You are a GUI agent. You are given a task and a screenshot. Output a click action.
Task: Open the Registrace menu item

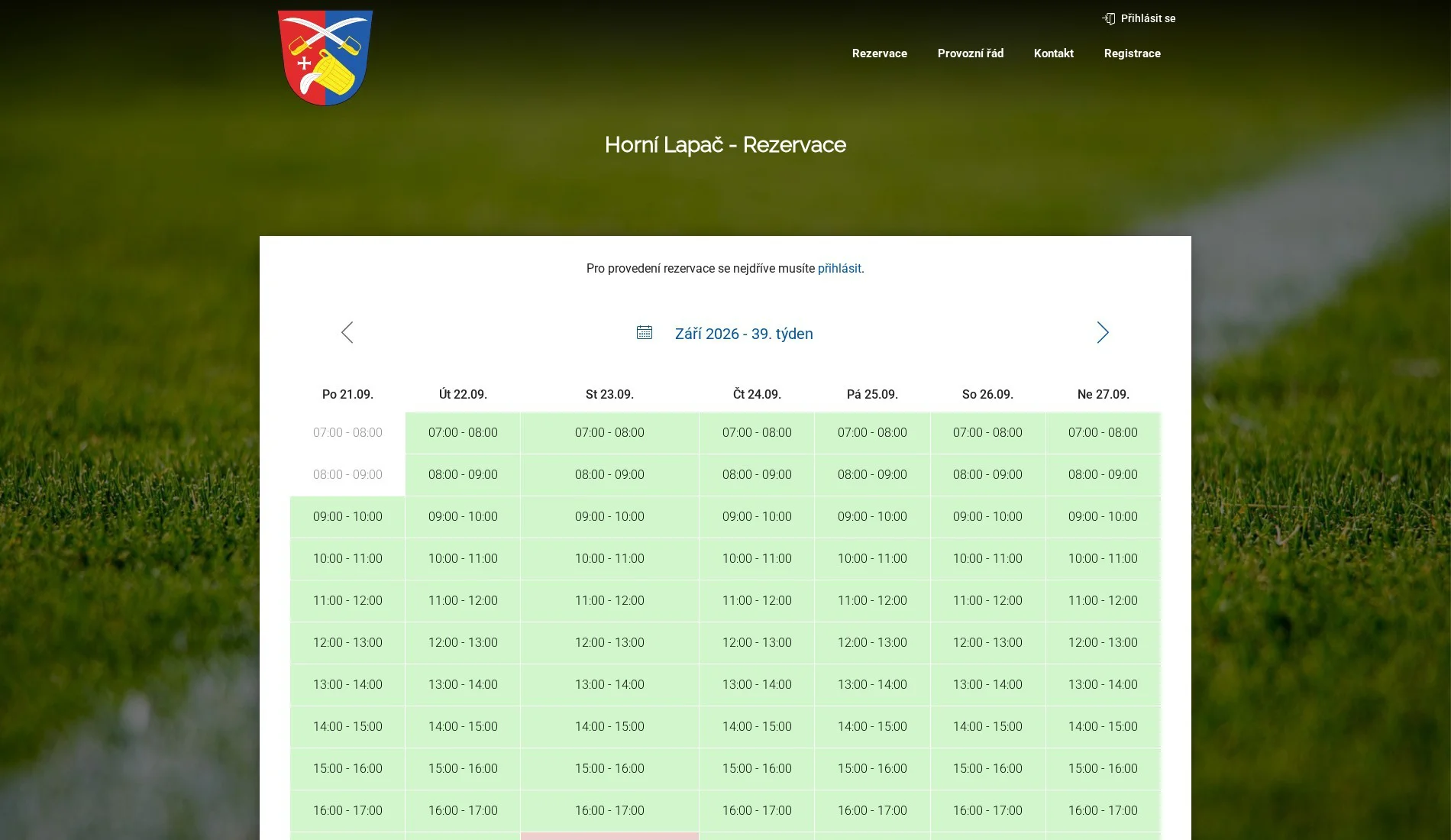[1133, 53]
